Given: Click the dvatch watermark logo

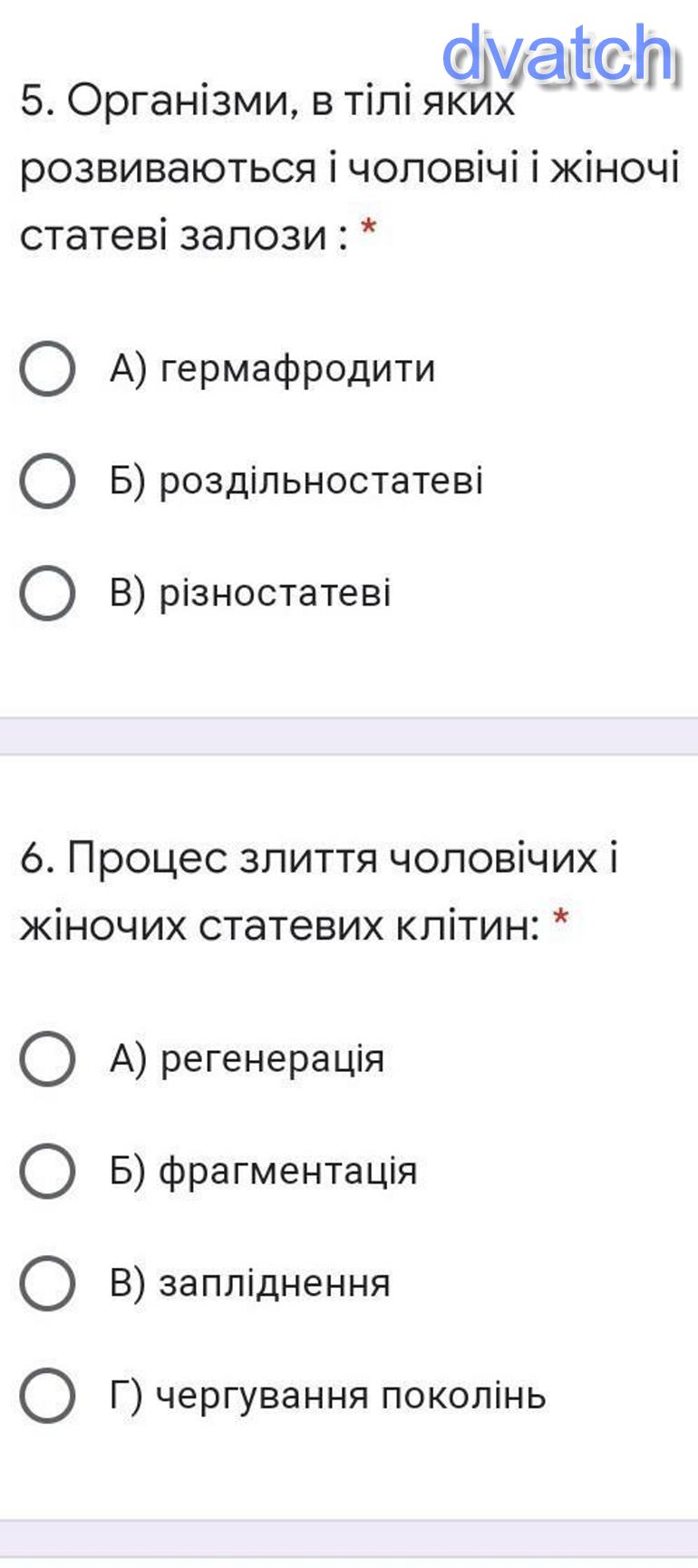Looking at the screenshot, I should point(559,54).
